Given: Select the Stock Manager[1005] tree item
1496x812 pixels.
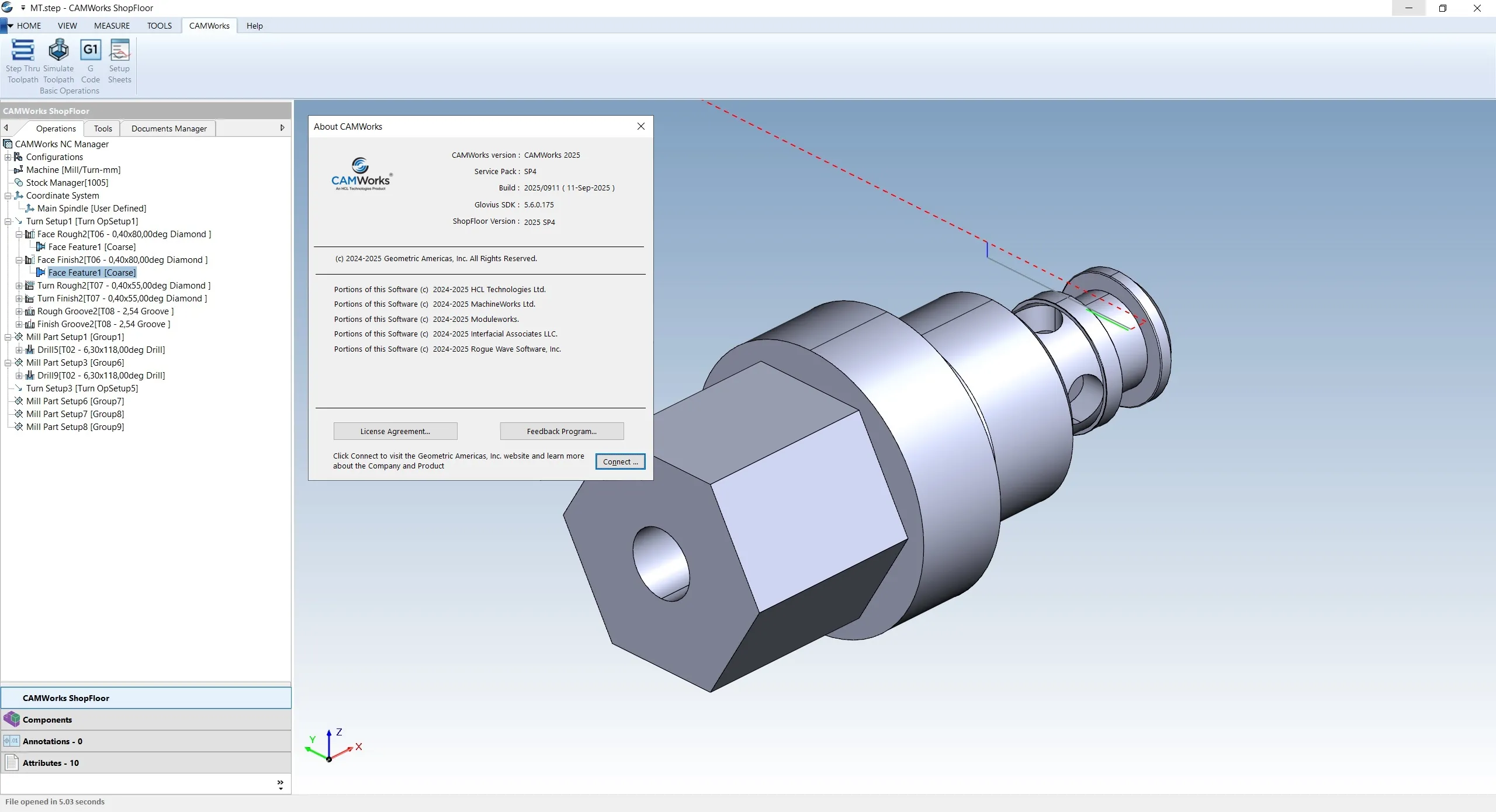Looking at the screenshot, I should tap(67, 183).
